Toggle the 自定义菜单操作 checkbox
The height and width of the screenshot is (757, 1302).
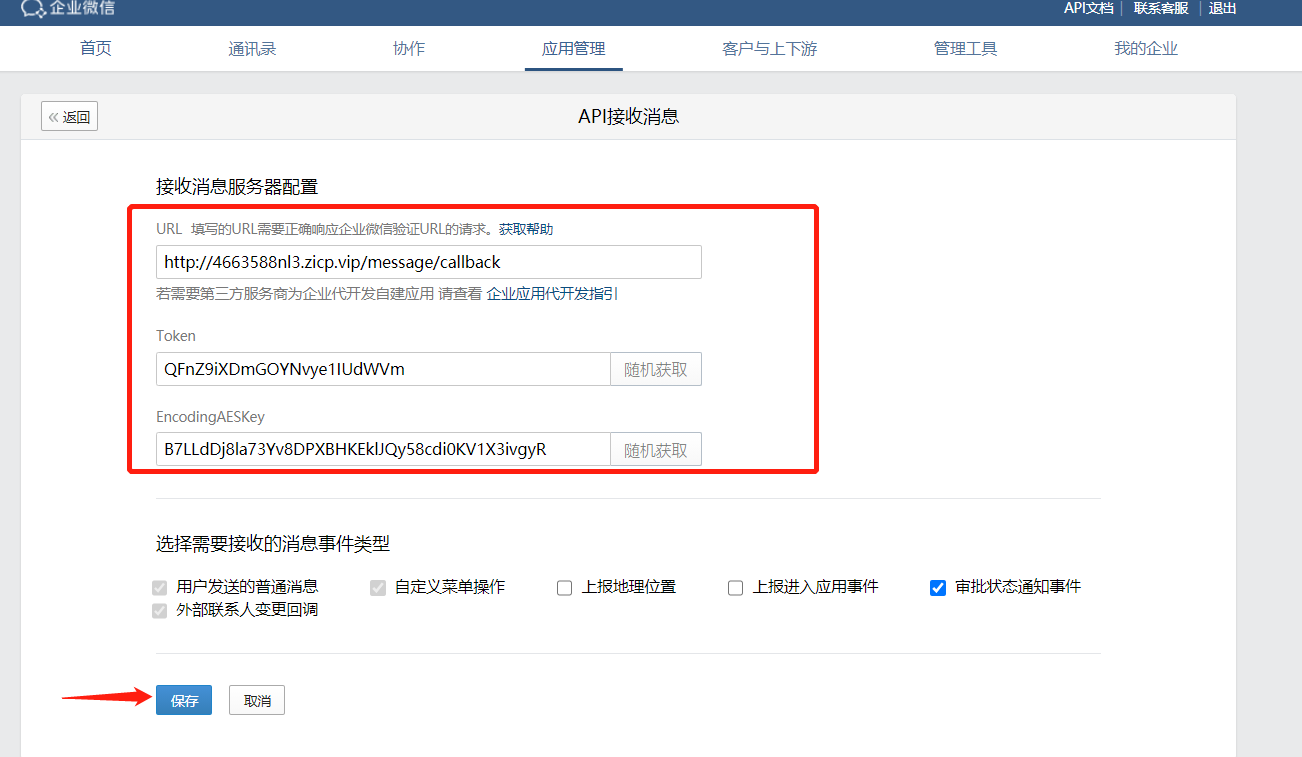pyautogui.click(x=378, y=587)
